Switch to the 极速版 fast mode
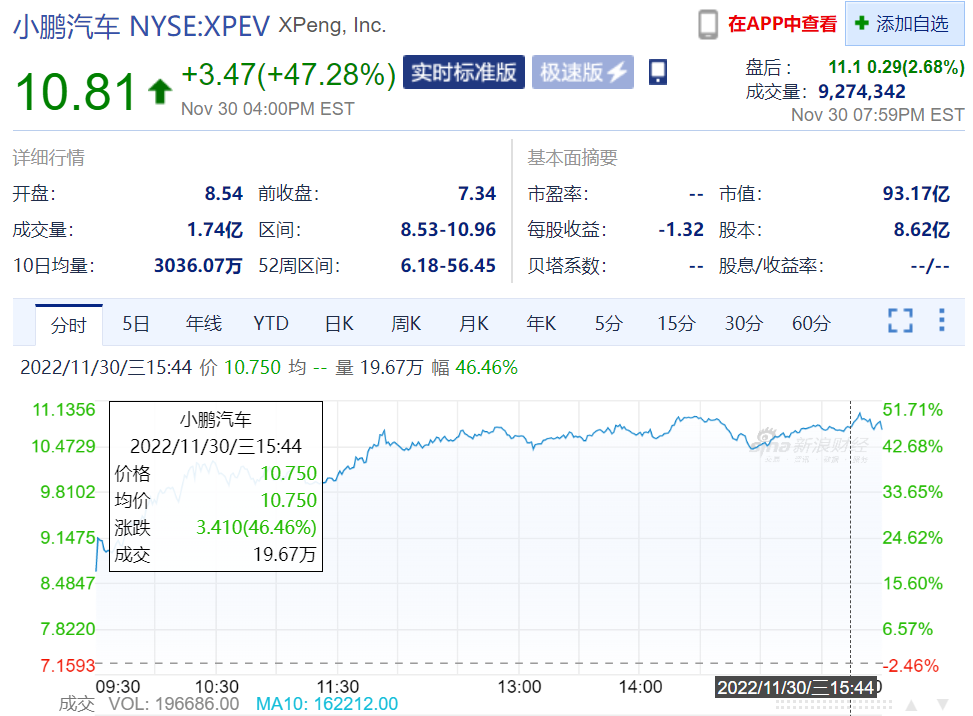The height and width of the screenshot is (716, 973). click(x=583, y=72)
